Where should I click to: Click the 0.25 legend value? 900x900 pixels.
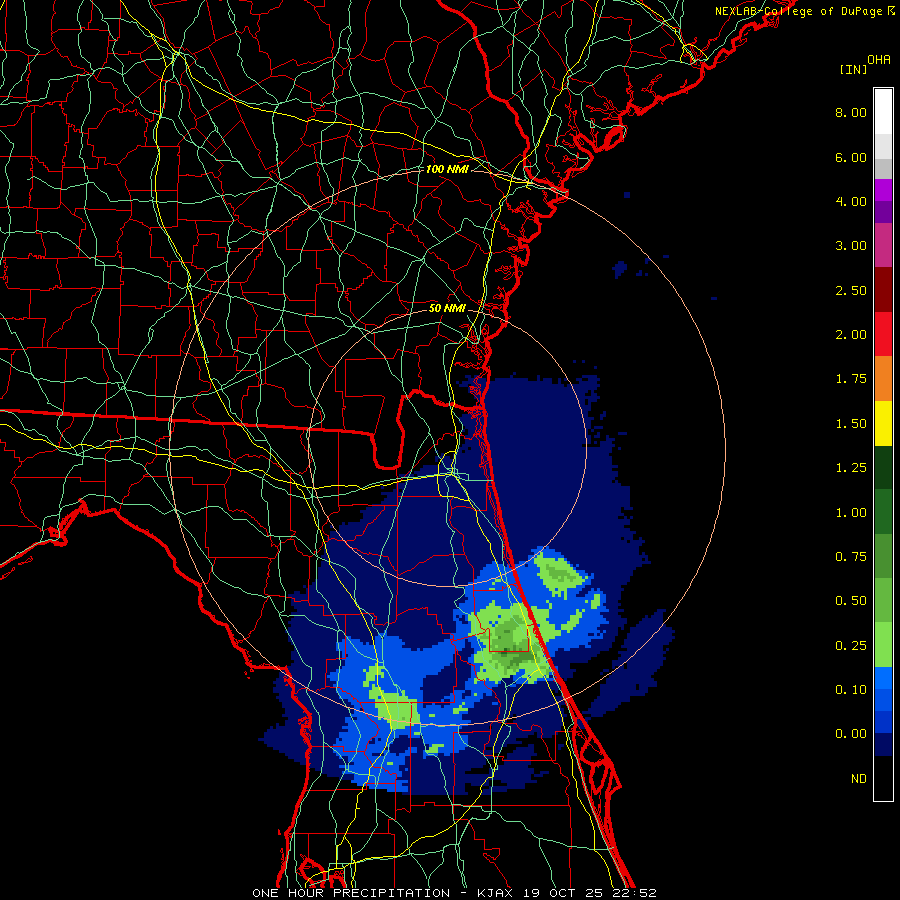pyautogui.click(x=851, y=646)
